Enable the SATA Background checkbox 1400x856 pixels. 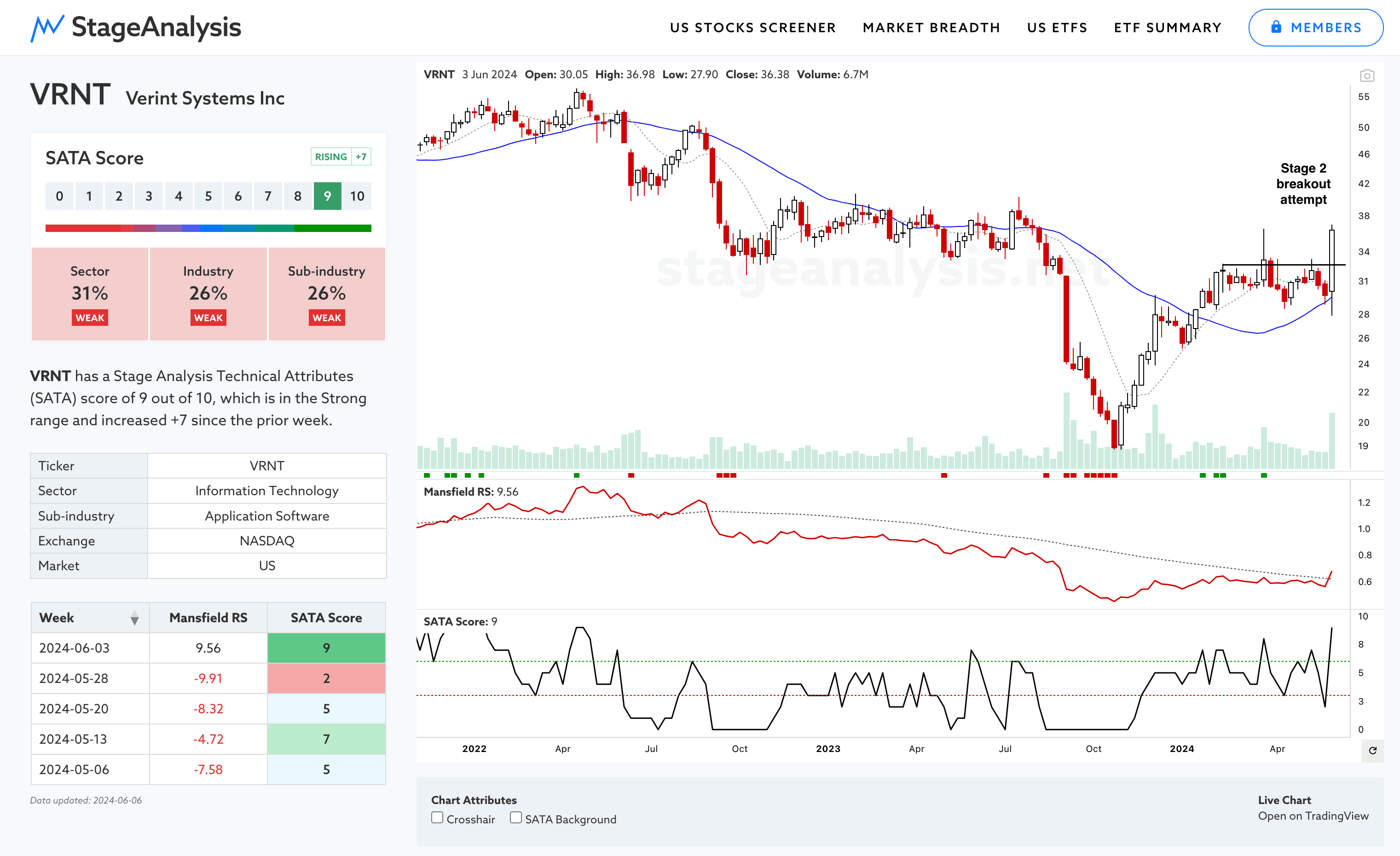pyautogui.click(x=515, y=817)
